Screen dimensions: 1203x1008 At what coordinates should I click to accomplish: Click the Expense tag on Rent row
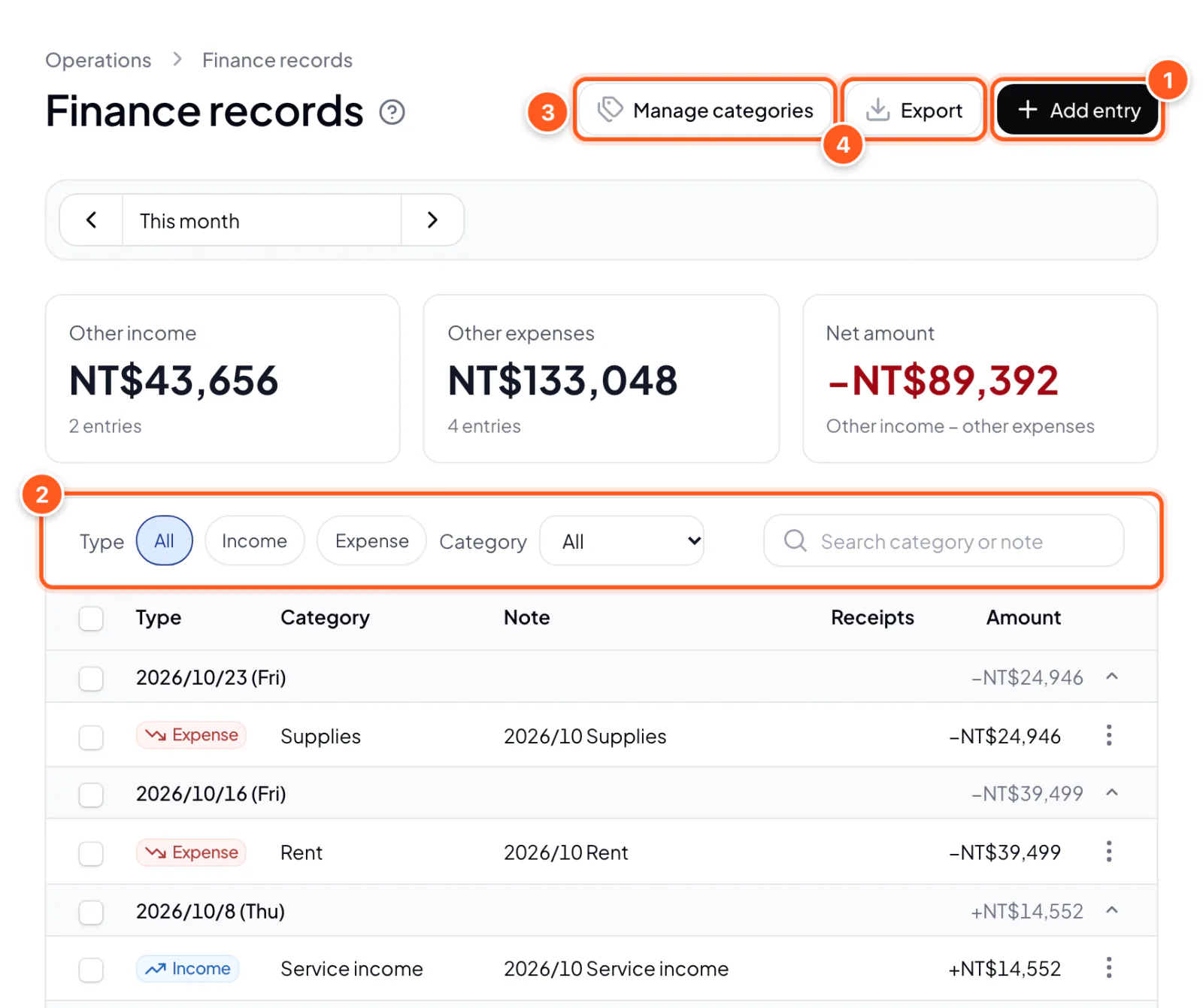pyautogui.click(x=191, y=852)
